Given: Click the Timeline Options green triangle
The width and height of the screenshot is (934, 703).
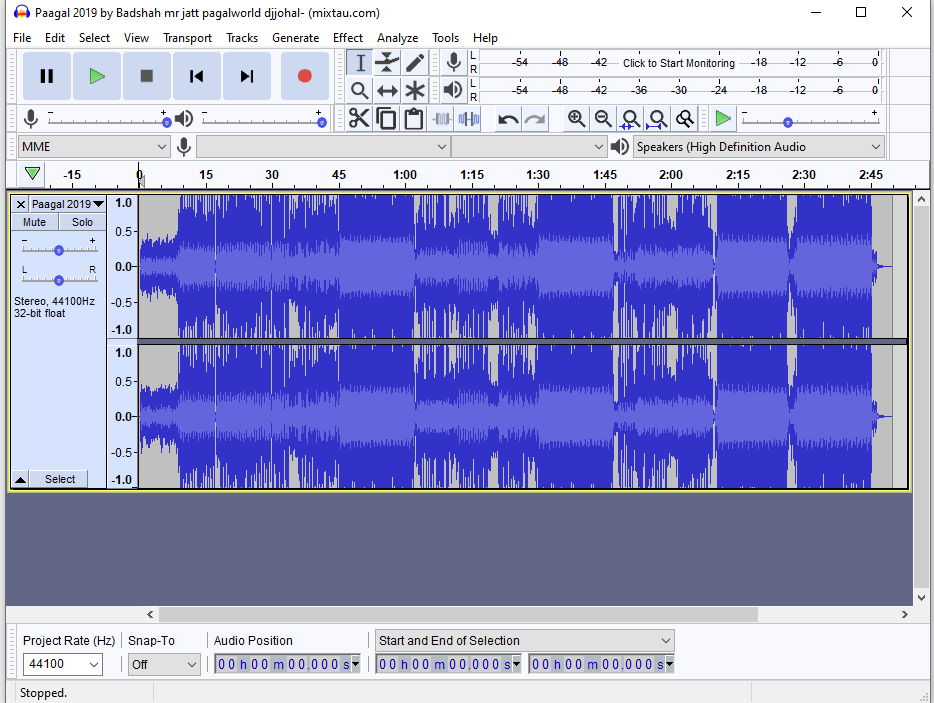Looking at the screenshot, I should (x=32, y=173).
